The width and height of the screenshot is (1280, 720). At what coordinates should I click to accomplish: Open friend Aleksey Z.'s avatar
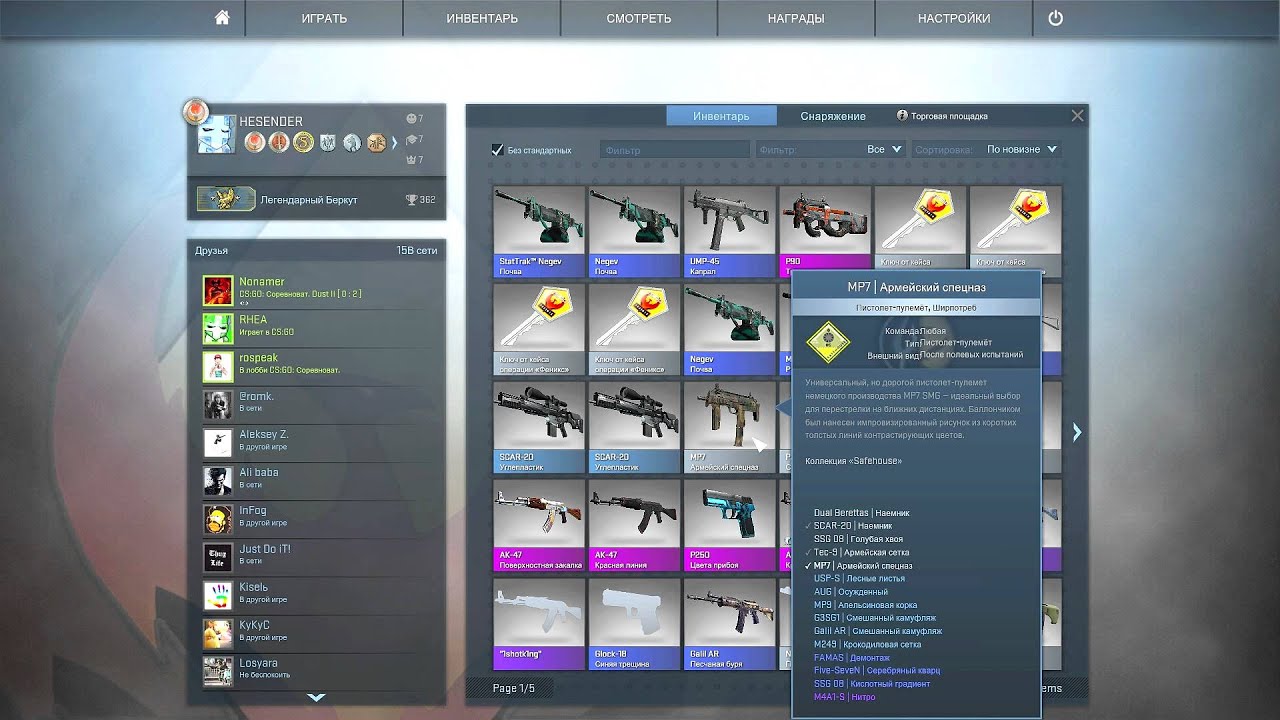pos(218,443)
